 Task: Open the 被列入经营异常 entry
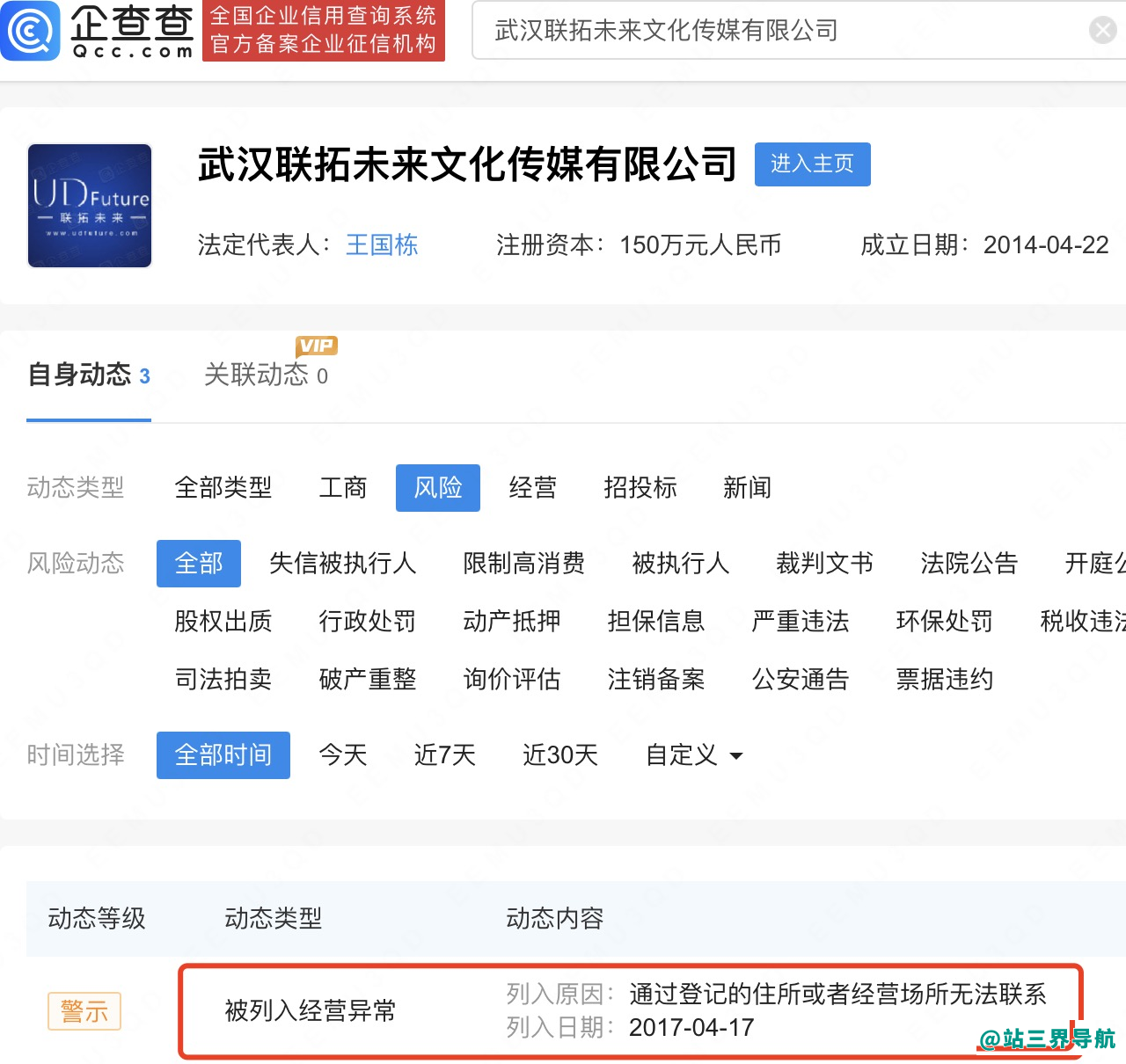pos(311,1010)
